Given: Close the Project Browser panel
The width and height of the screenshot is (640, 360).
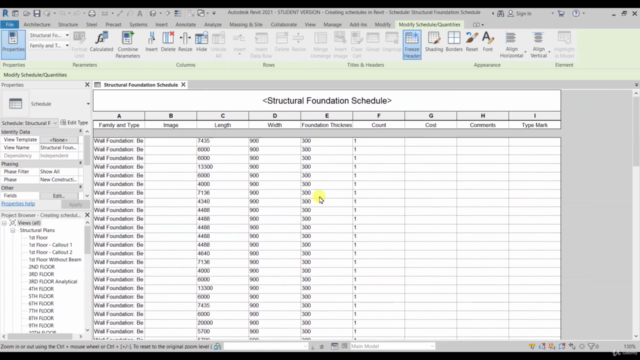Looking at the screenshot, I should [87, 215].
